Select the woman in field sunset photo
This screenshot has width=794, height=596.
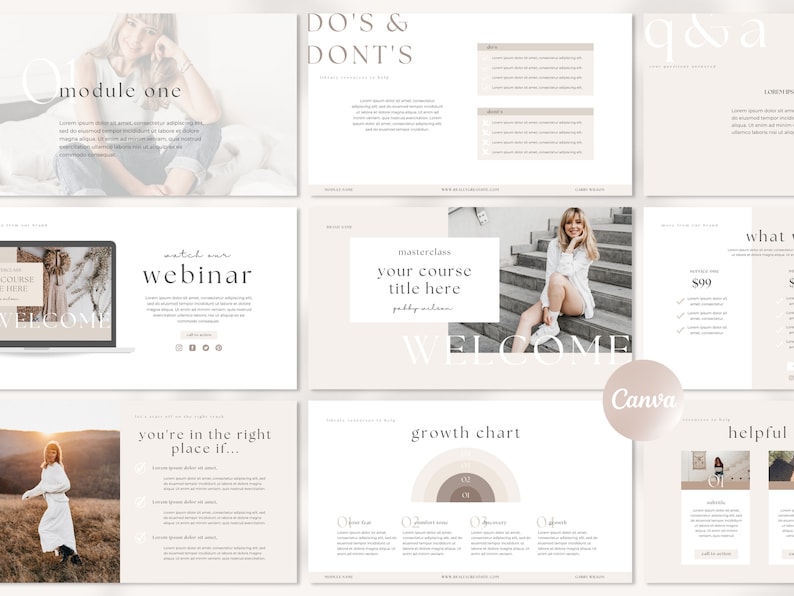(60, 492)
